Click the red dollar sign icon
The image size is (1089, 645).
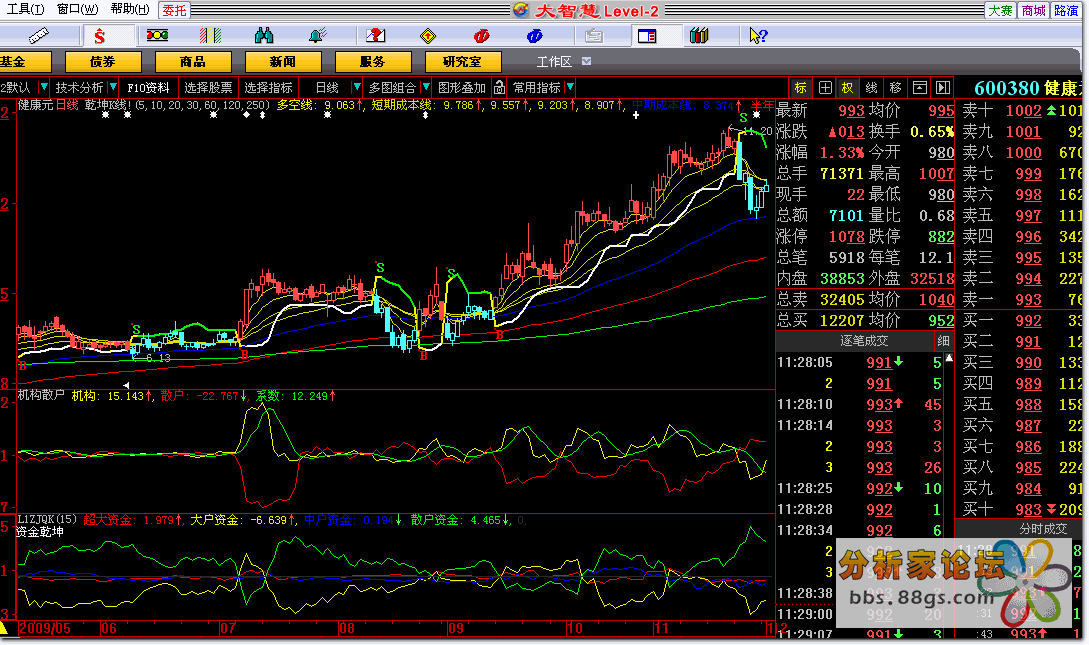(100, 35)
